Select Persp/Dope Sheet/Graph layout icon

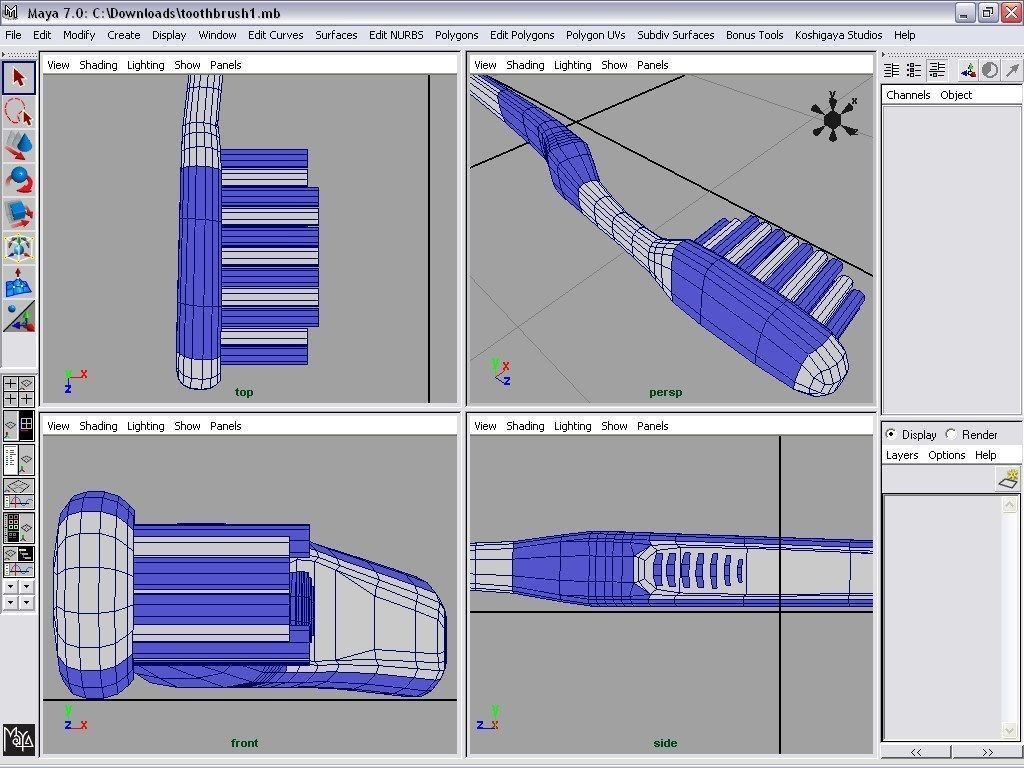click(18, 562)
